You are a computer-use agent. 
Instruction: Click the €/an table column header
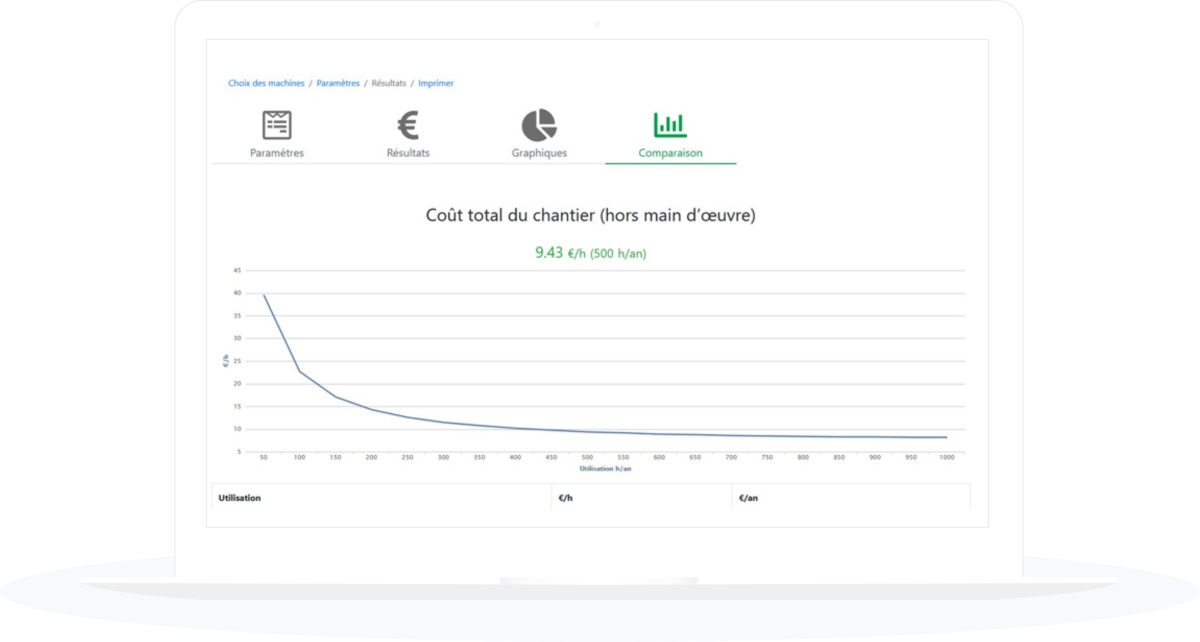coord(748,498)
